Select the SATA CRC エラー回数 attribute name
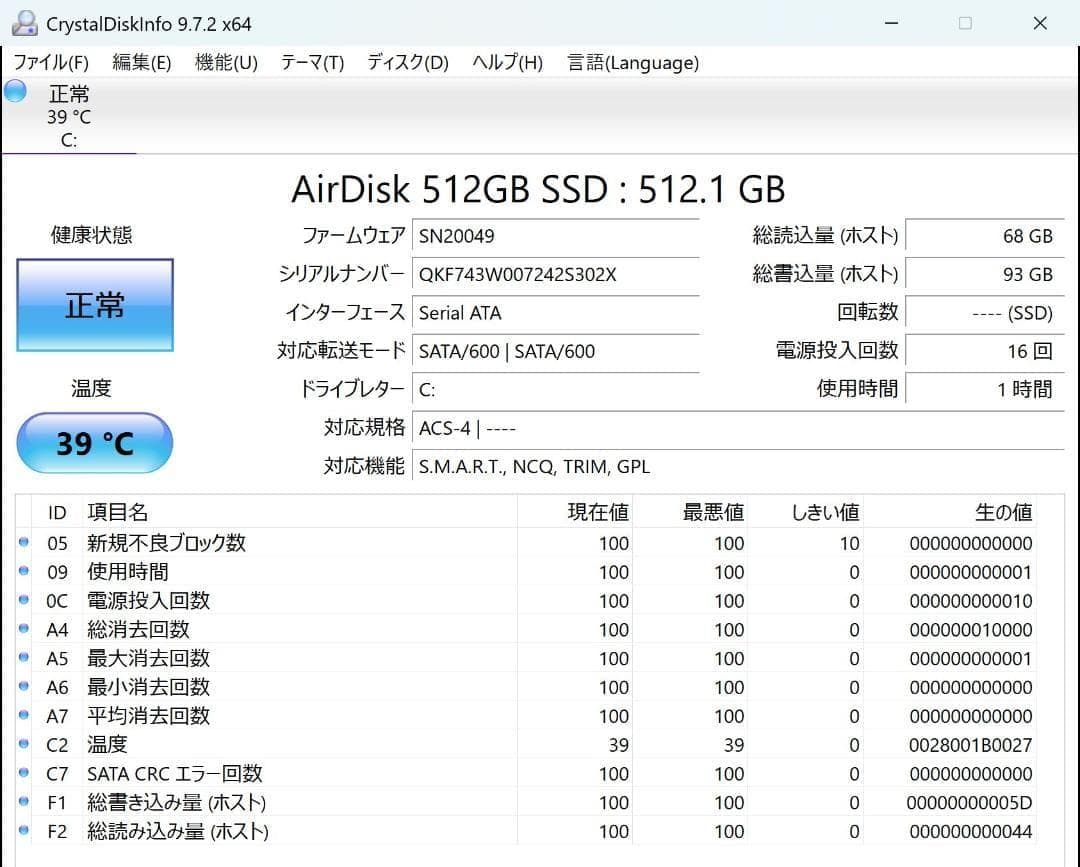This screenshot has height=867, width=1080. (174, 774)
